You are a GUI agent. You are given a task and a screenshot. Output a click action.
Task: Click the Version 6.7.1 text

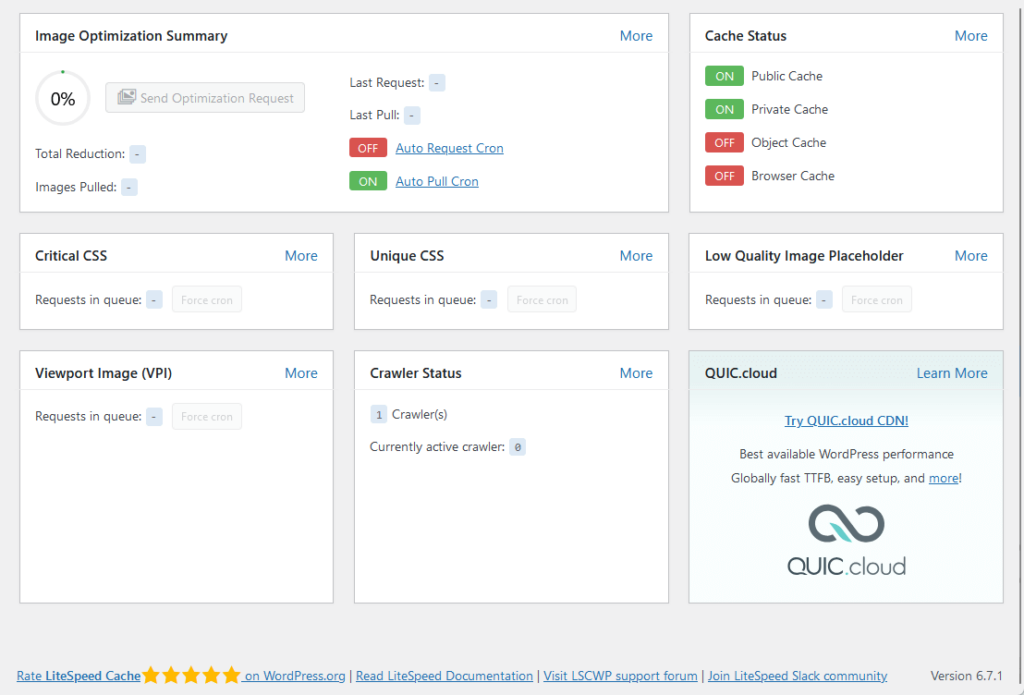967,675
